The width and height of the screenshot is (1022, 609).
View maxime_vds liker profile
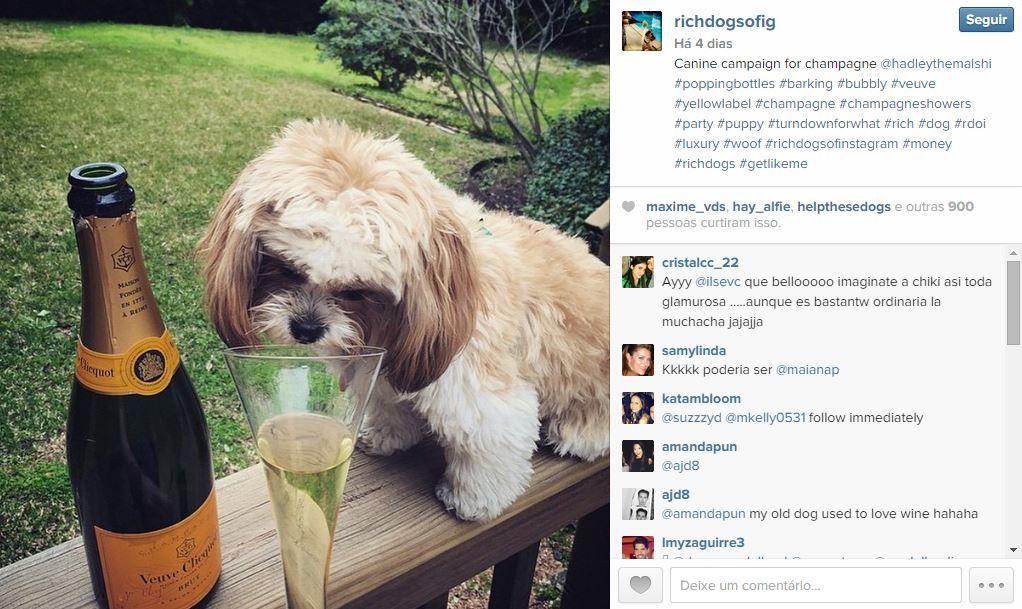685,206
